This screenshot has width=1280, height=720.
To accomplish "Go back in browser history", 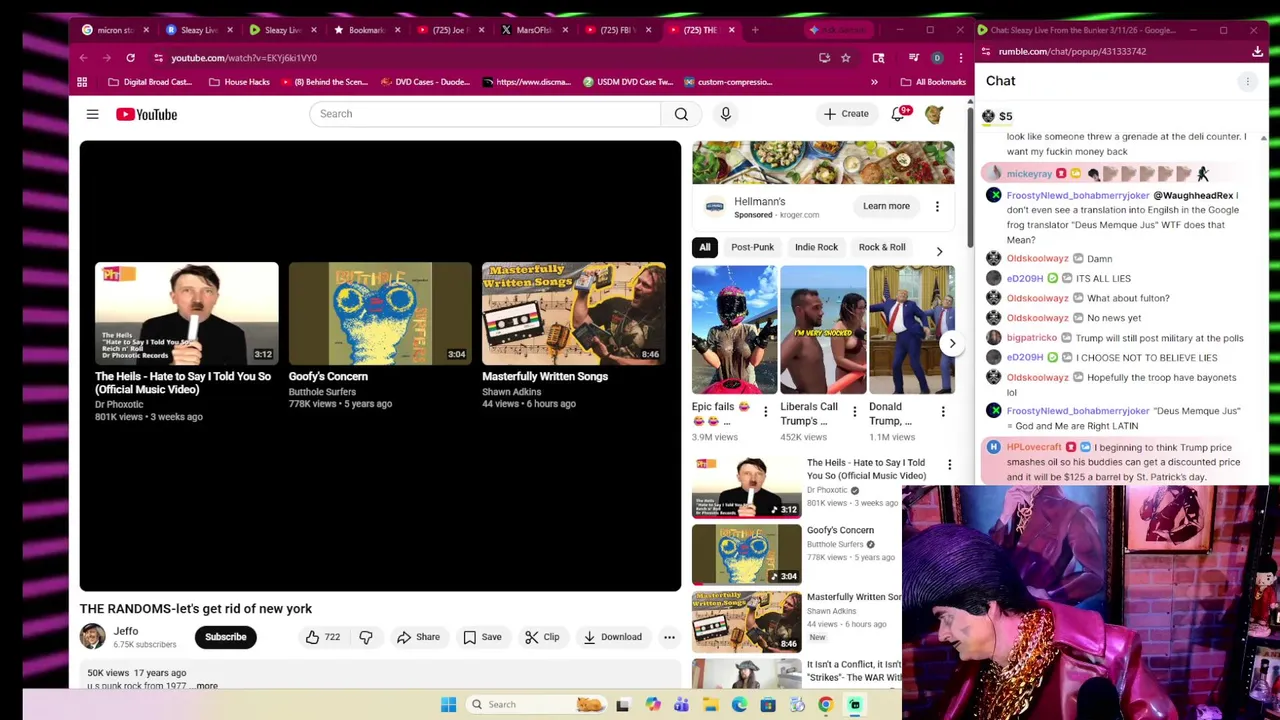I will pyautogui.click(x=84, y=58).
